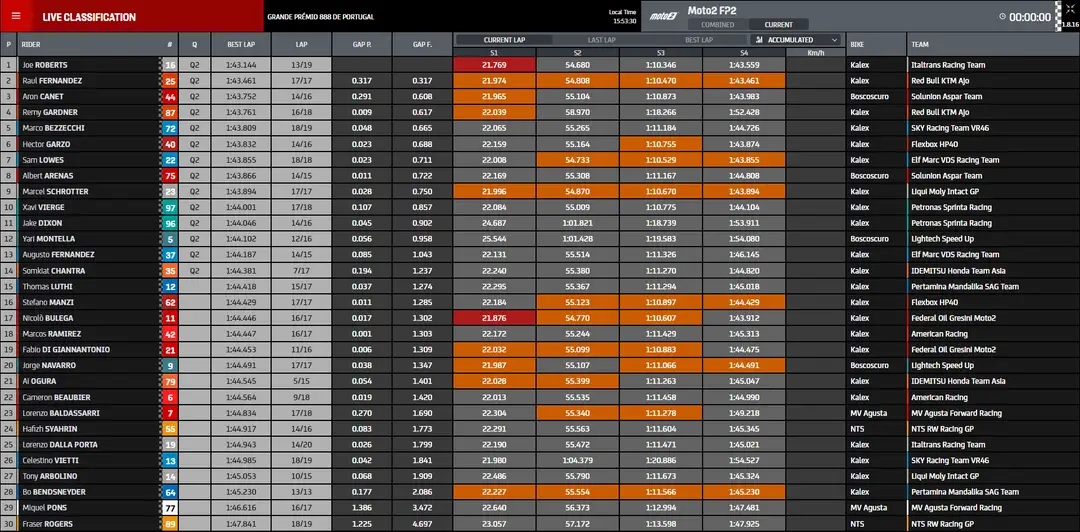Open the hamburger menu beside Live Classification
The height and width of the screenshot is (532, 1080).
(x=16, y=17)
